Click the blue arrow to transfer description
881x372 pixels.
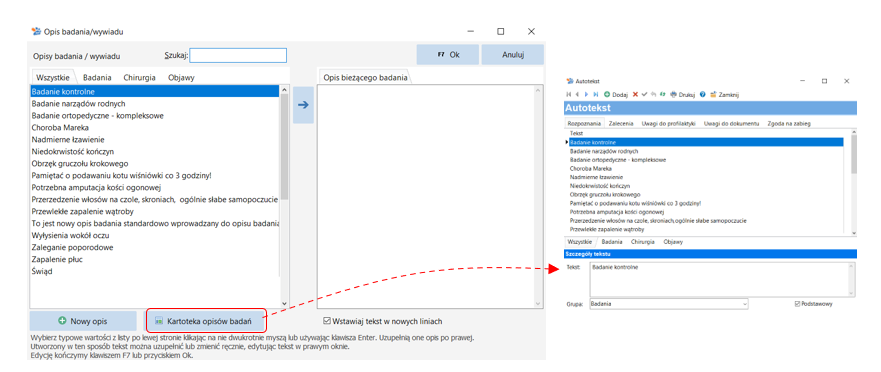[x=303, y=105]
